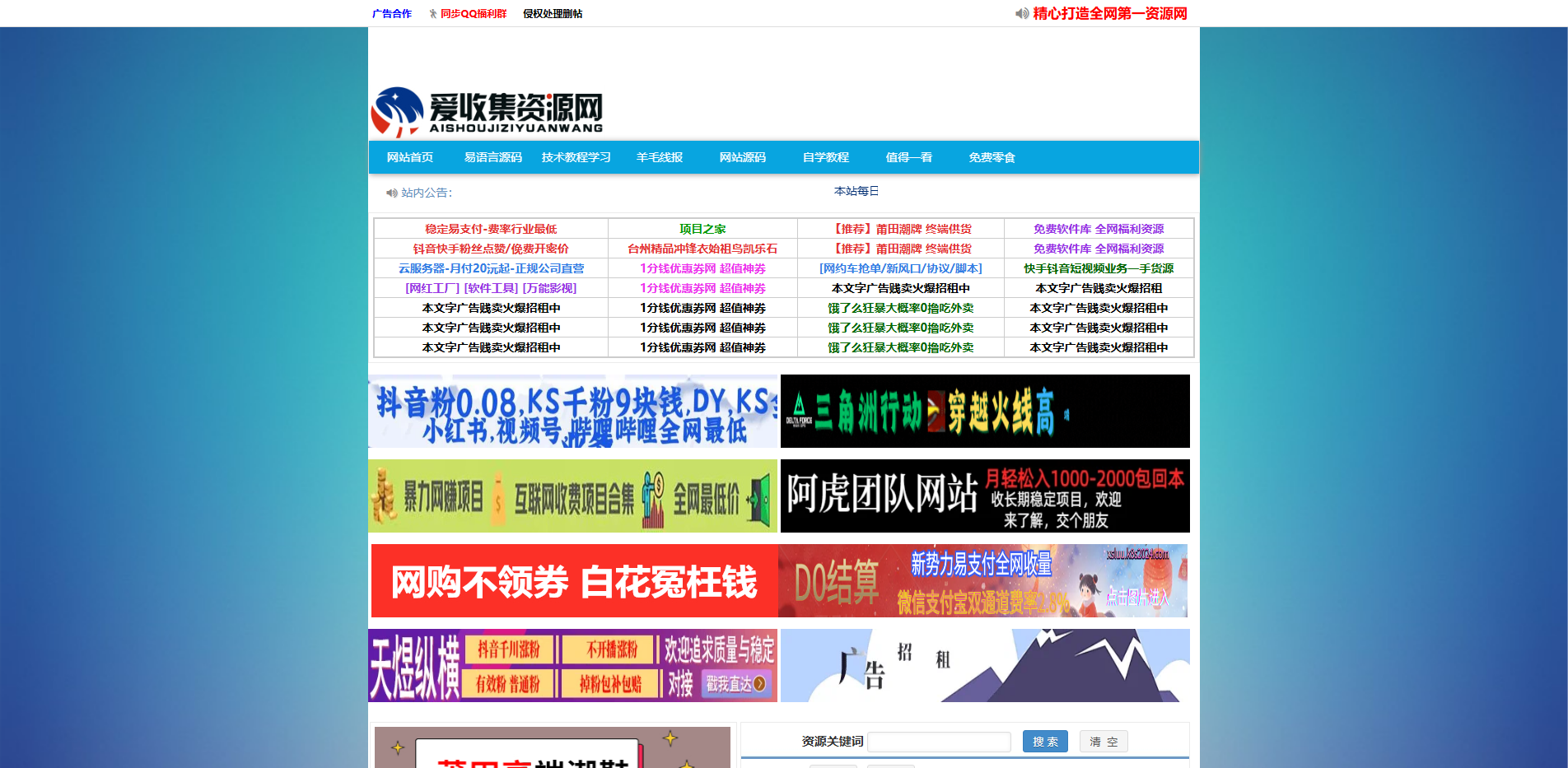This screenshot has width=1568, height=768.
Task: Open the 值得一看 navigation item
Action: coord(908,157)
